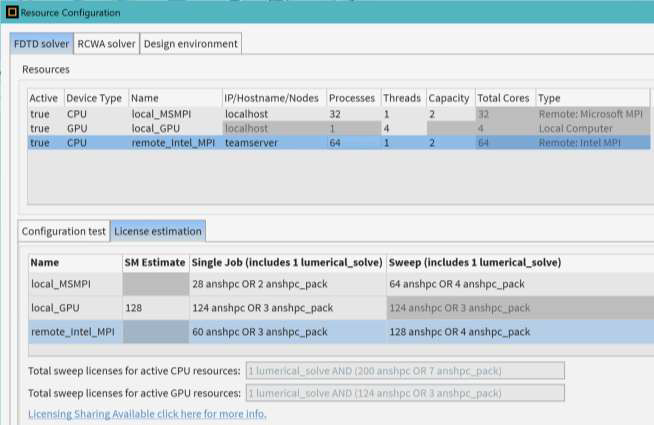Click the Remote: Intel MPI type cell
The image size is (654, 425).
coord(592,143)
